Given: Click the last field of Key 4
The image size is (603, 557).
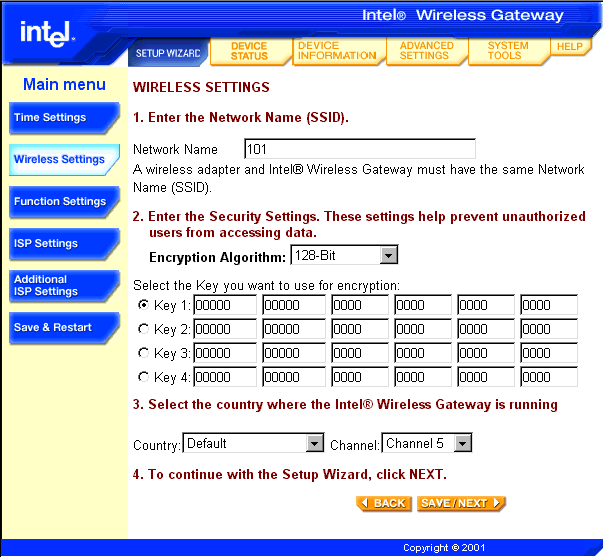Looking at the screenshot, I should 549,377.
